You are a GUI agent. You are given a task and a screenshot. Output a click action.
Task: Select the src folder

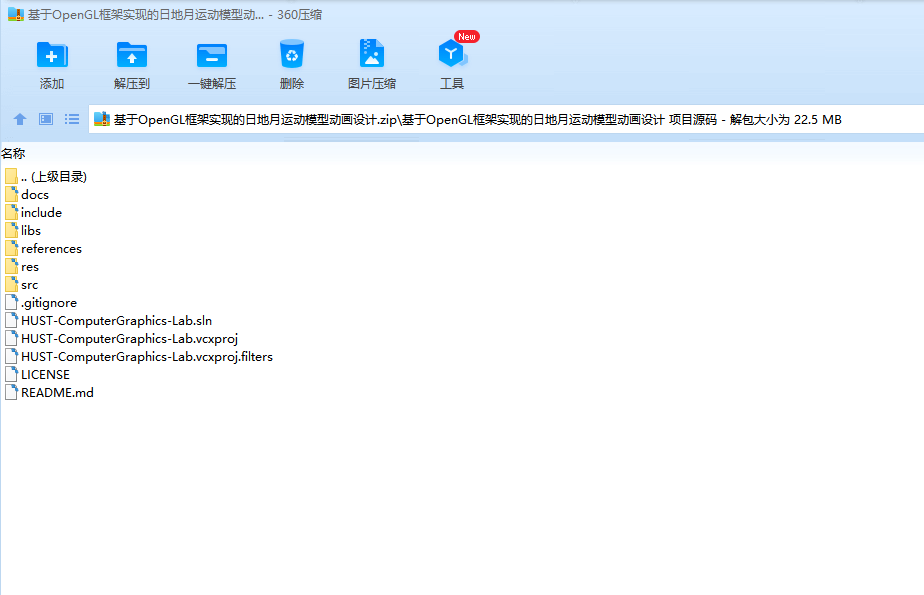22,285
